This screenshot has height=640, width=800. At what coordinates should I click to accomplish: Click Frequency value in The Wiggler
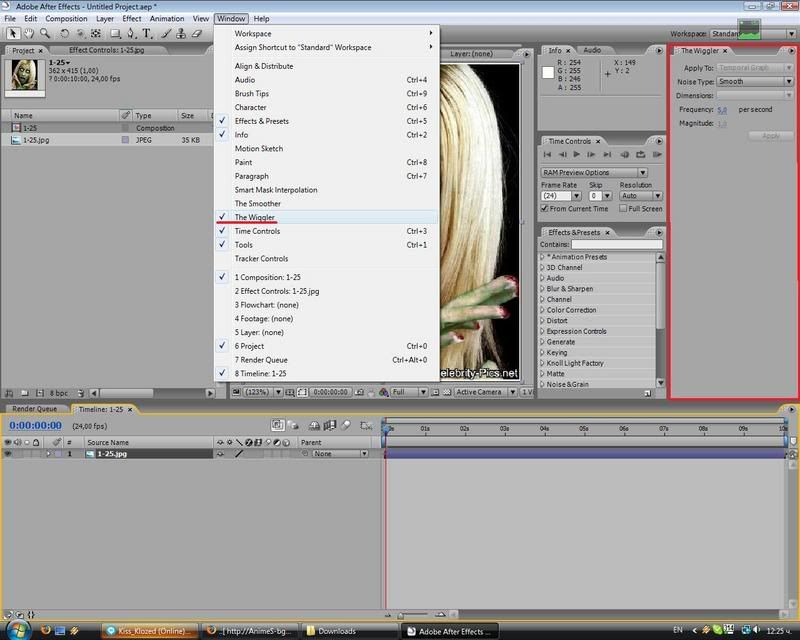tap(722, 110)
